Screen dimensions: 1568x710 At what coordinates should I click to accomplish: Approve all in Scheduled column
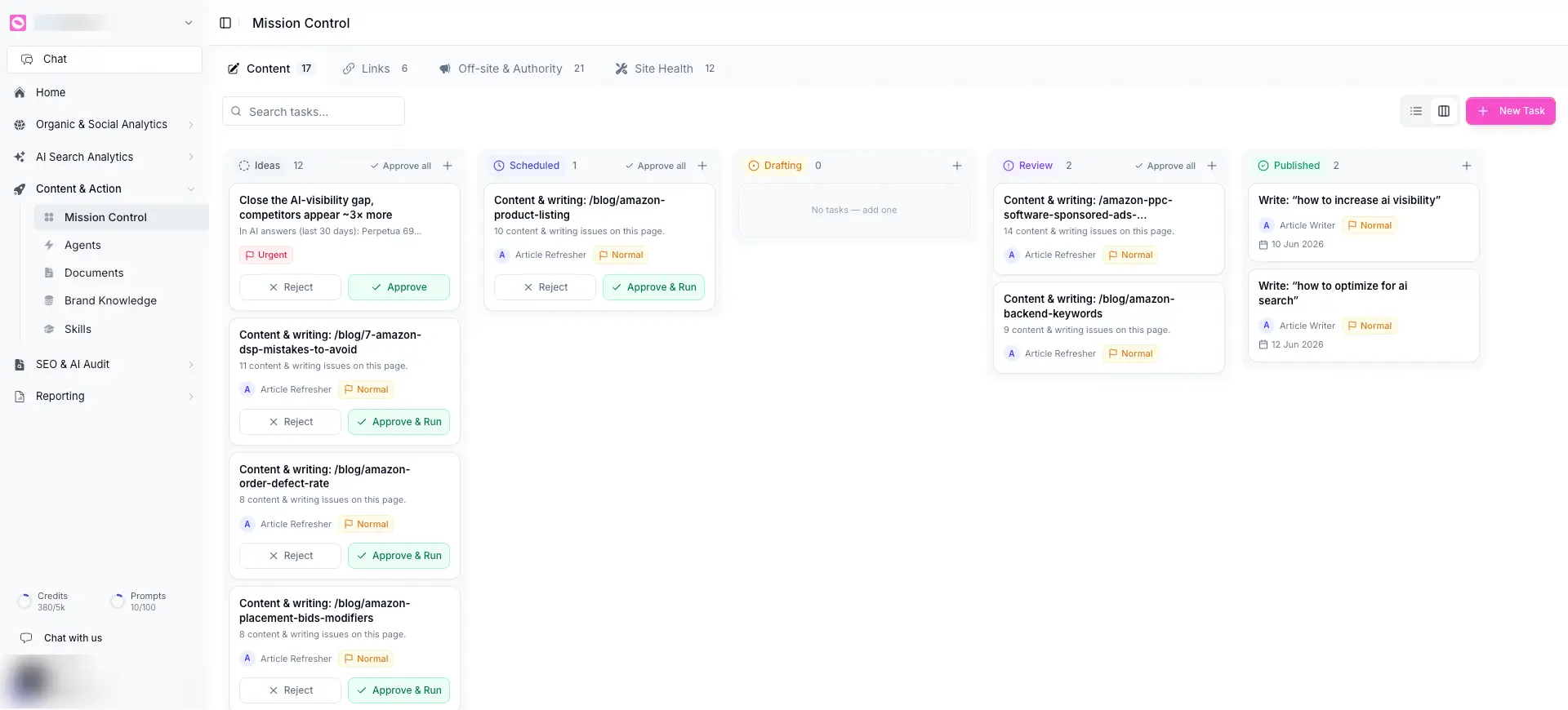[656, 166]
